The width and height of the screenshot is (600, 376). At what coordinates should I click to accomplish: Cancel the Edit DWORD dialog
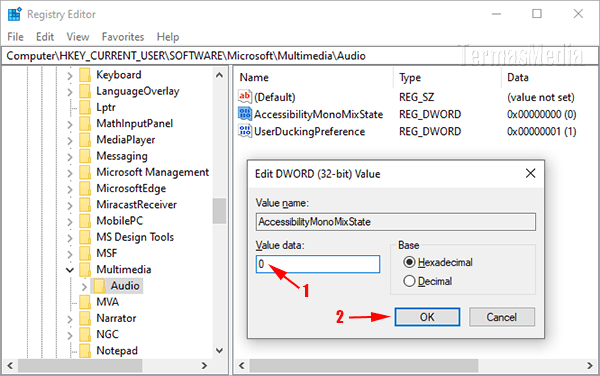click(502, 317)
